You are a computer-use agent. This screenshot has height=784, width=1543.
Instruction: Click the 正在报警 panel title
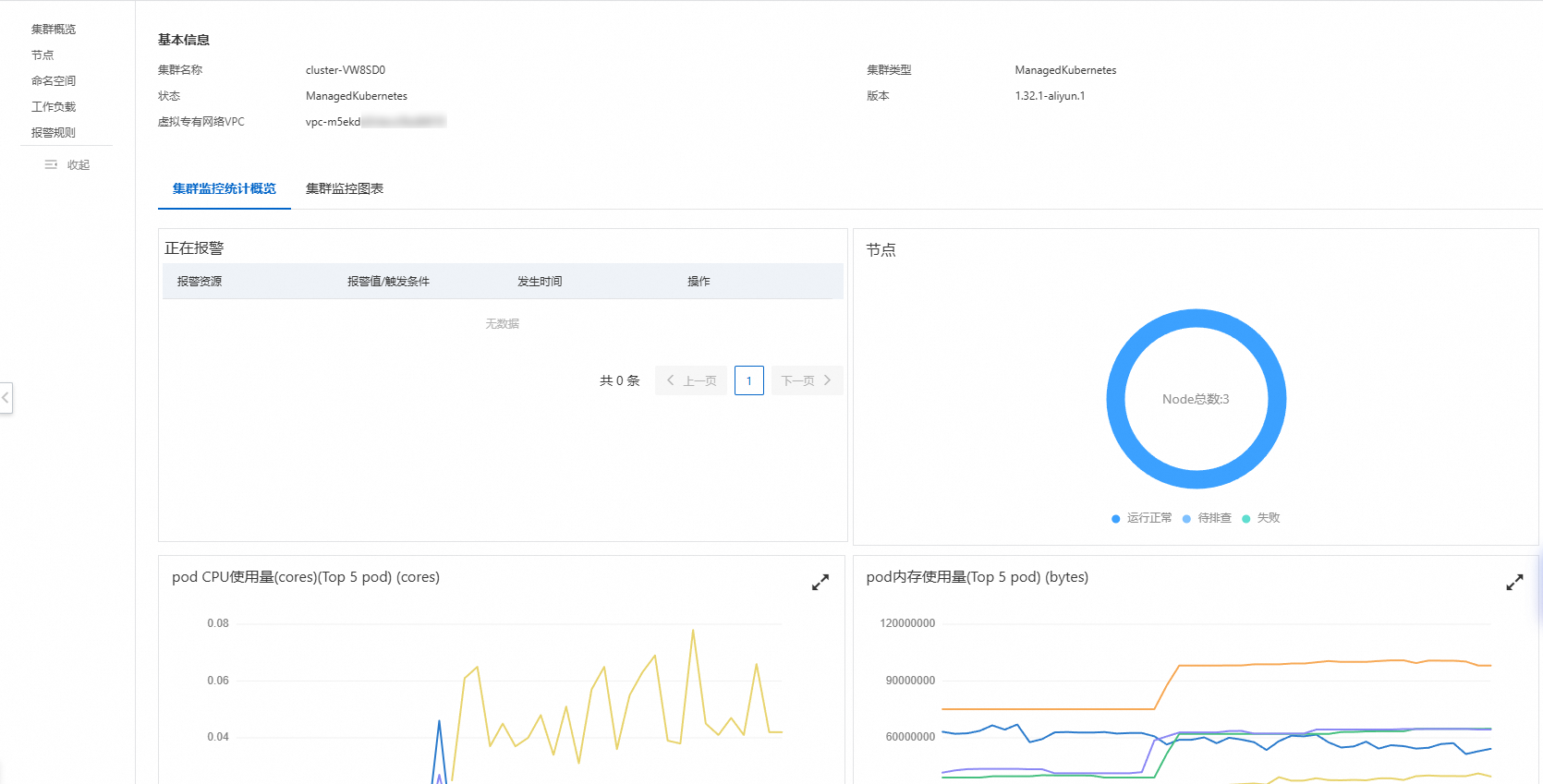click(x=194, y=248)
